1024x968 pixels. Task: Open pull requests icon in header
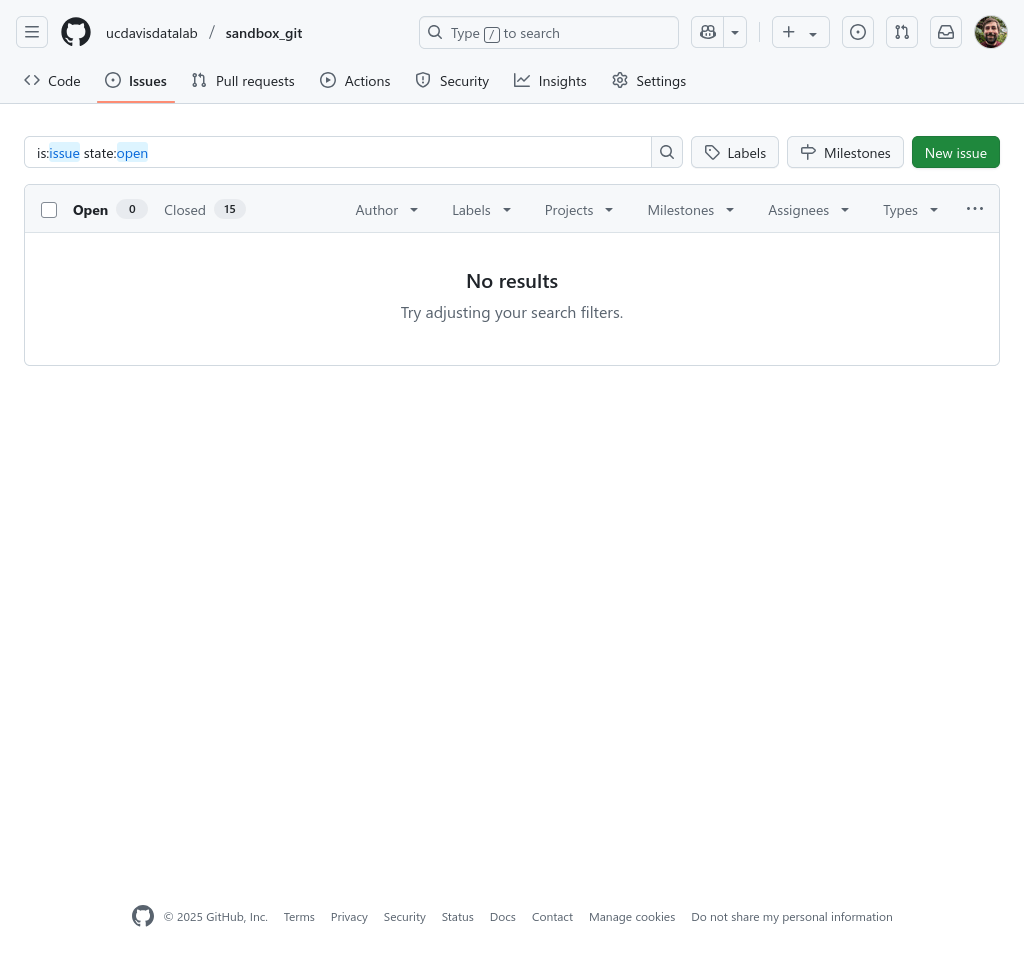(902, 33)
